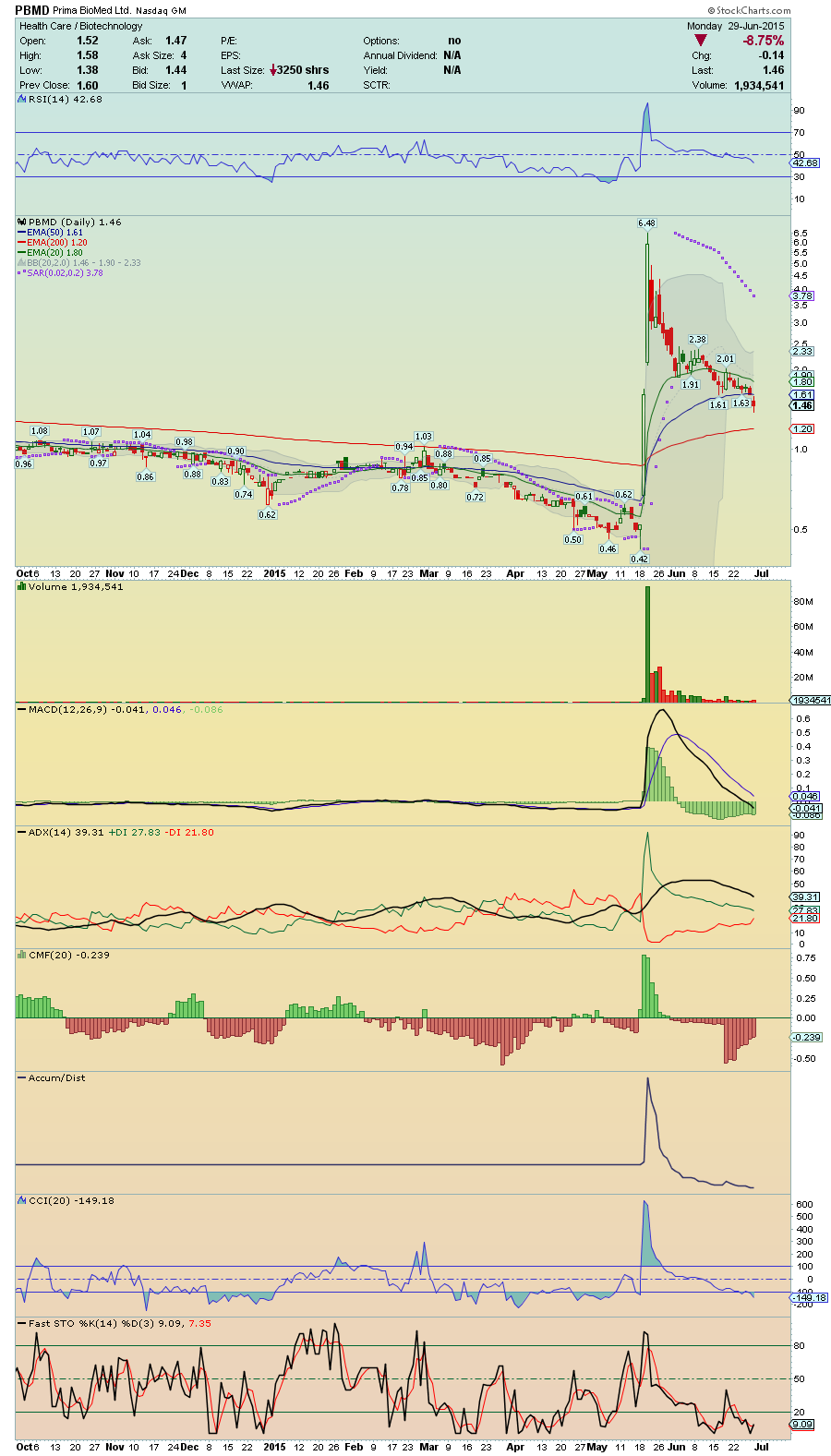
Task: Click the volume axis tag 1934541
Action: point(811,700)
